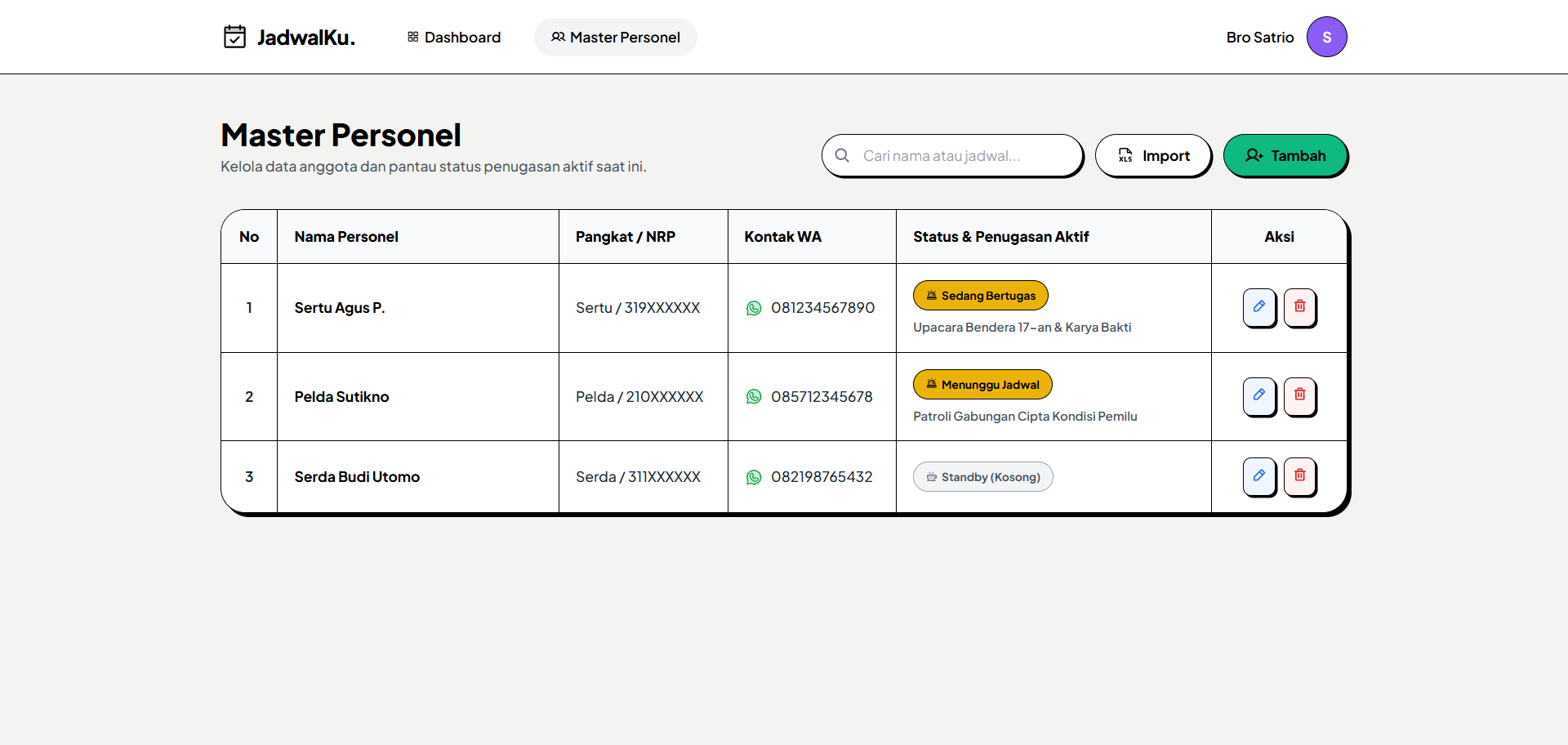Click the Import XLS button

[x=1153, y=155]
